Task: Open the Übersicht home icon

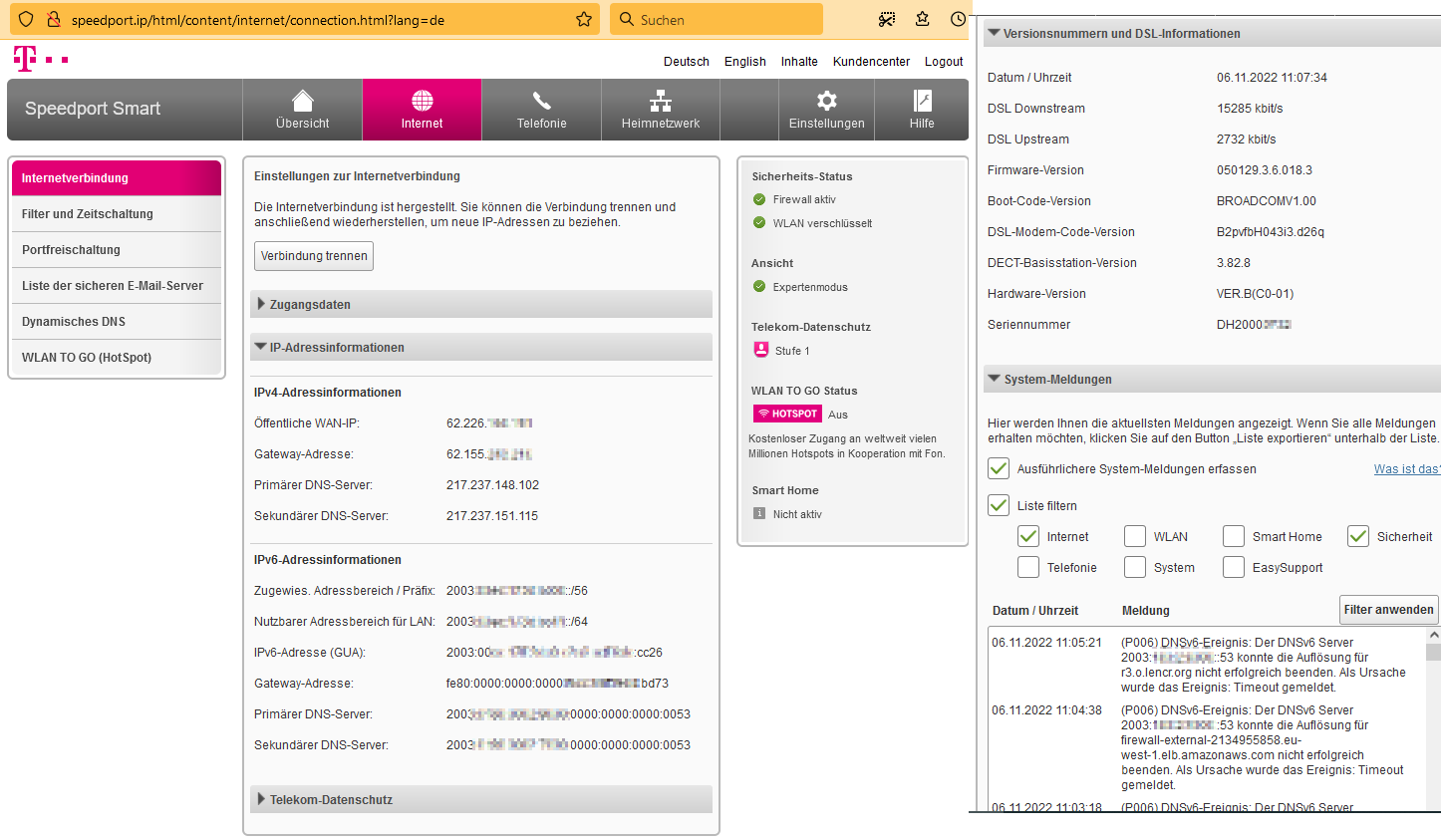Action: click(x=302, y=101)
